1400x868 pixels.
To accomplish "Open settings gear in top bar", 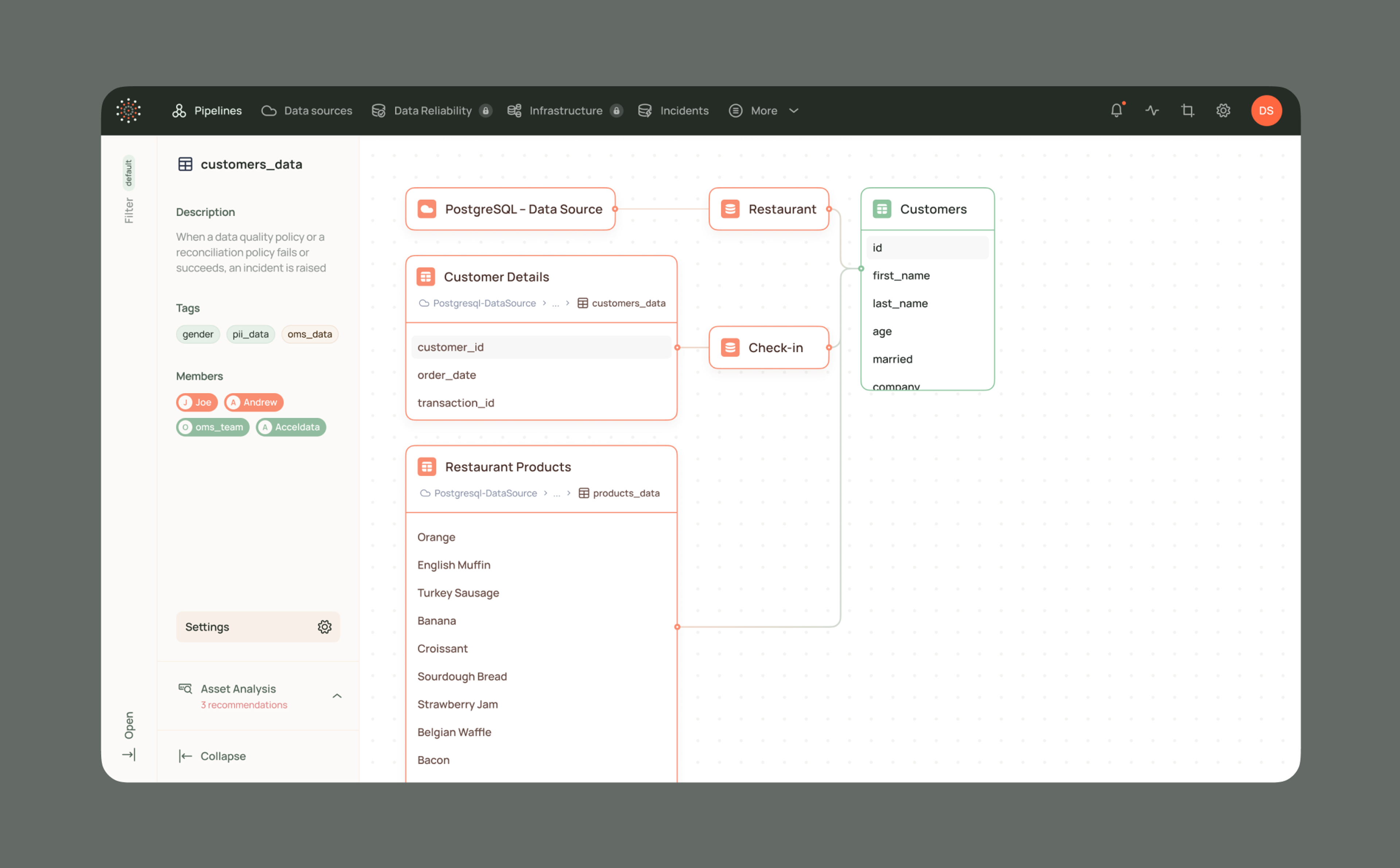I will pyautogui.click(x=1223, y=111).
